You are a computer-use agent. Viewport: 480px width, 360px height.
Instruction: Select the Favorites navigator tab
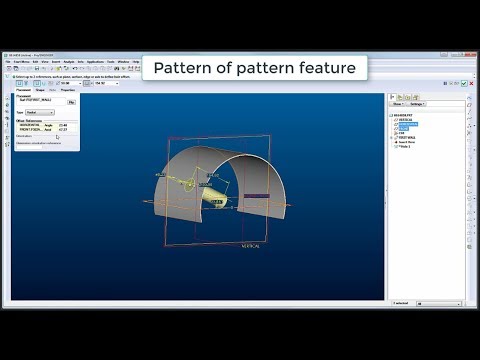click(x=408, y=97)
